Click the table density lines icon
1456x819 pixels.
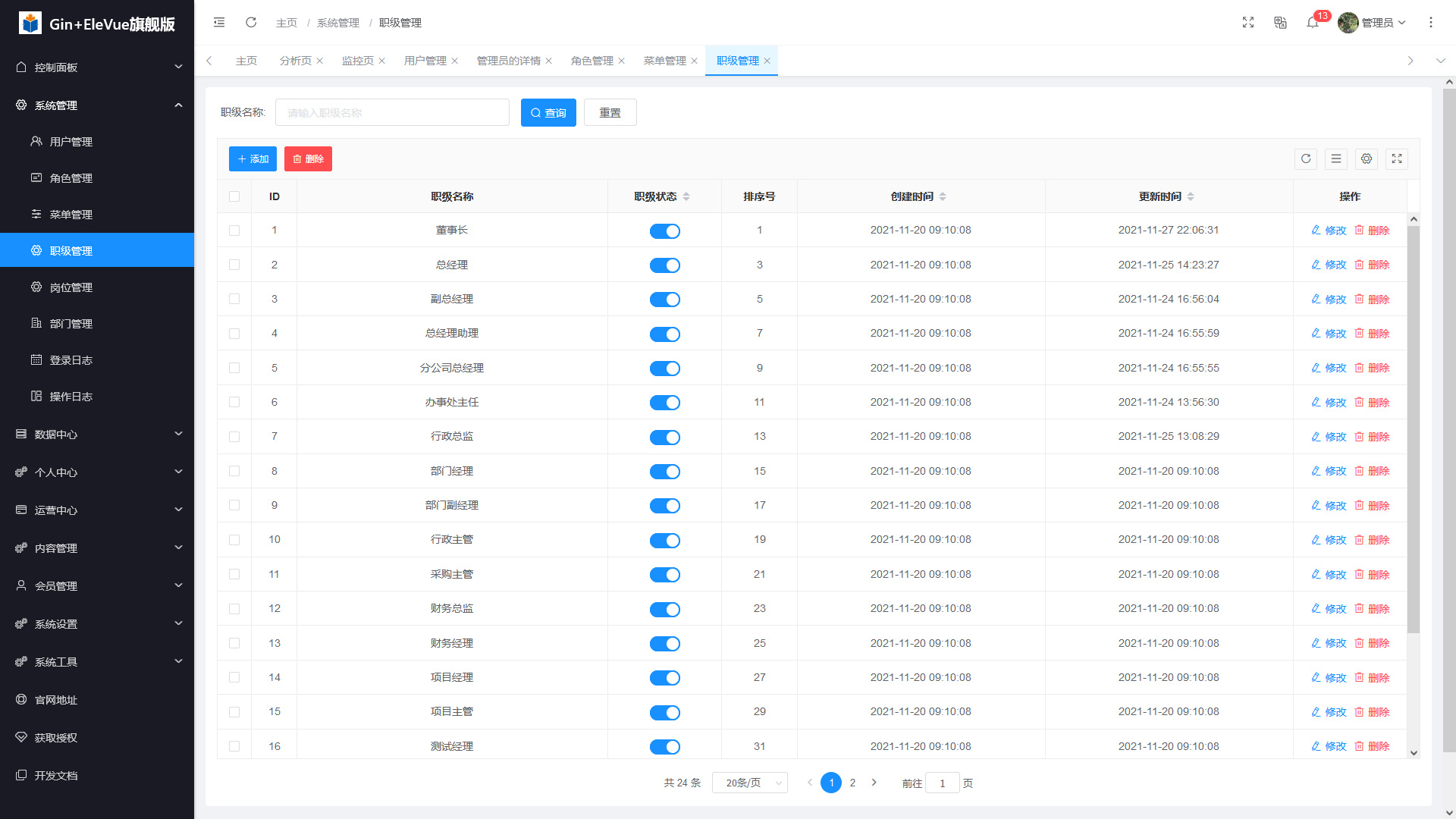(1336, 158)
